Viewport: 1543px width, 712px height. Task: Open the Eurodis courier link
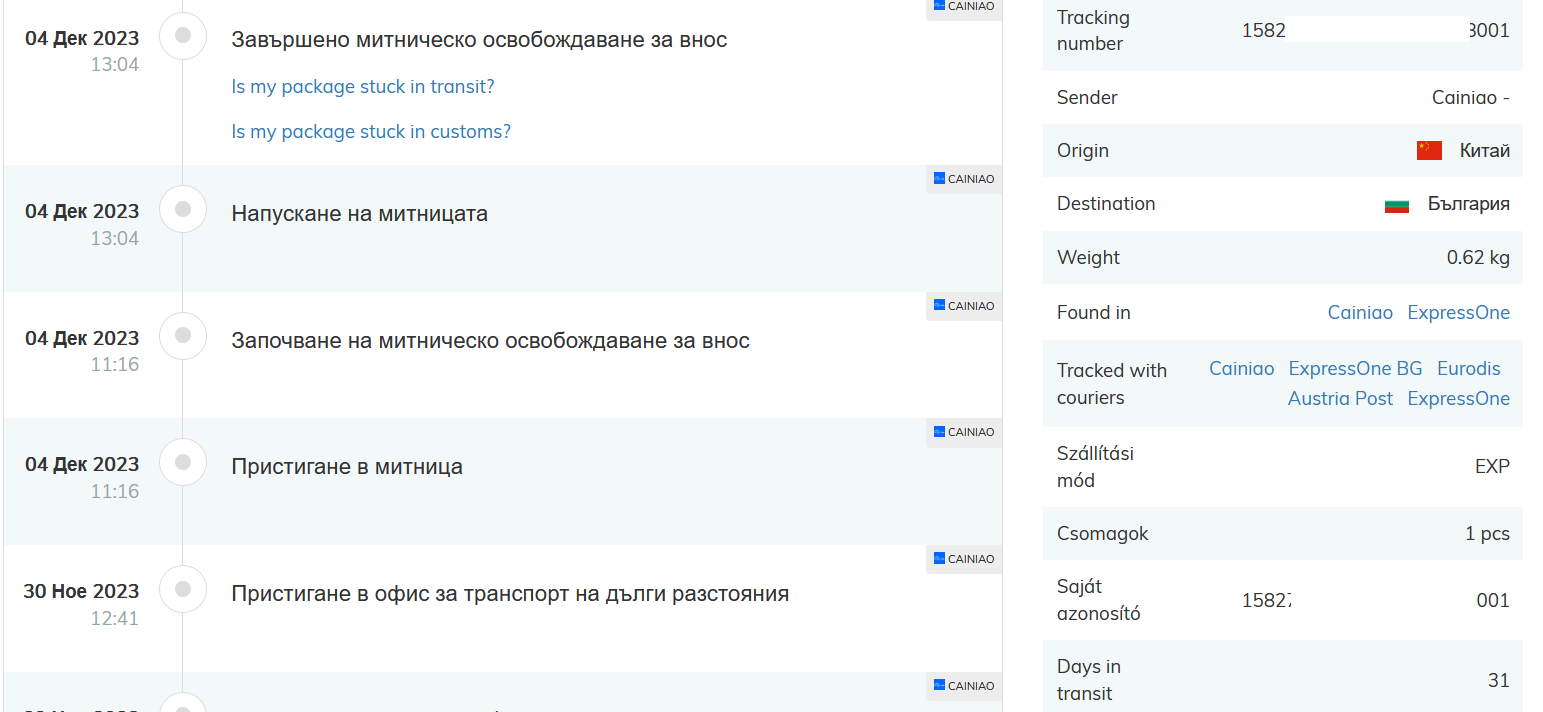(1469, 369)
